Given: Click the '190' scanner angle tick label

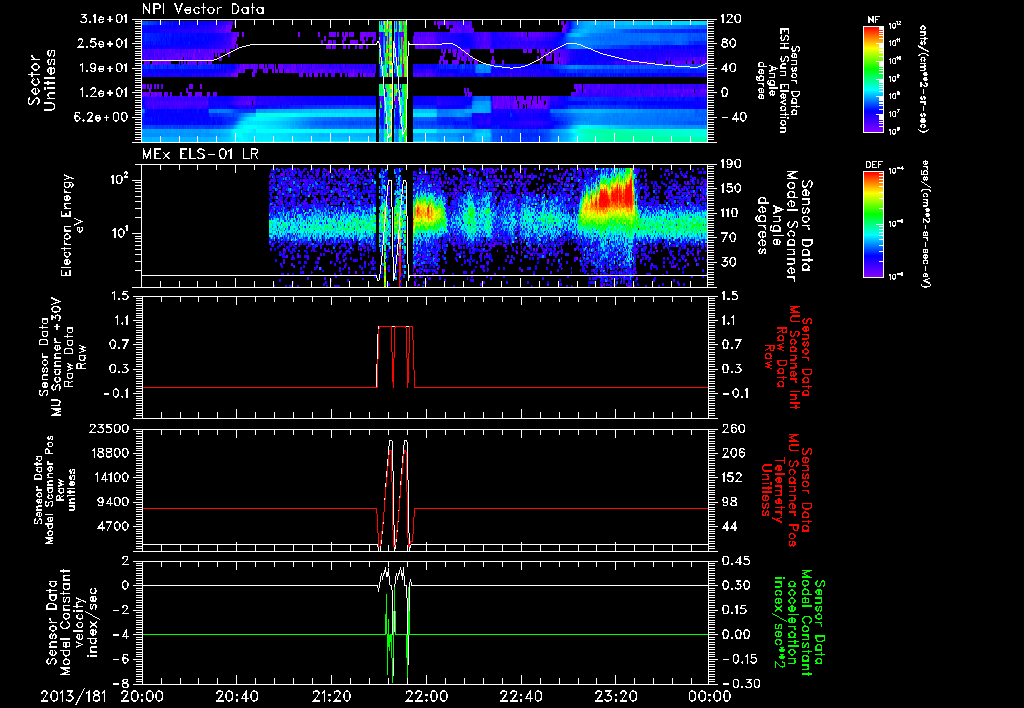Looking at the screenshot, I should 731,164.
